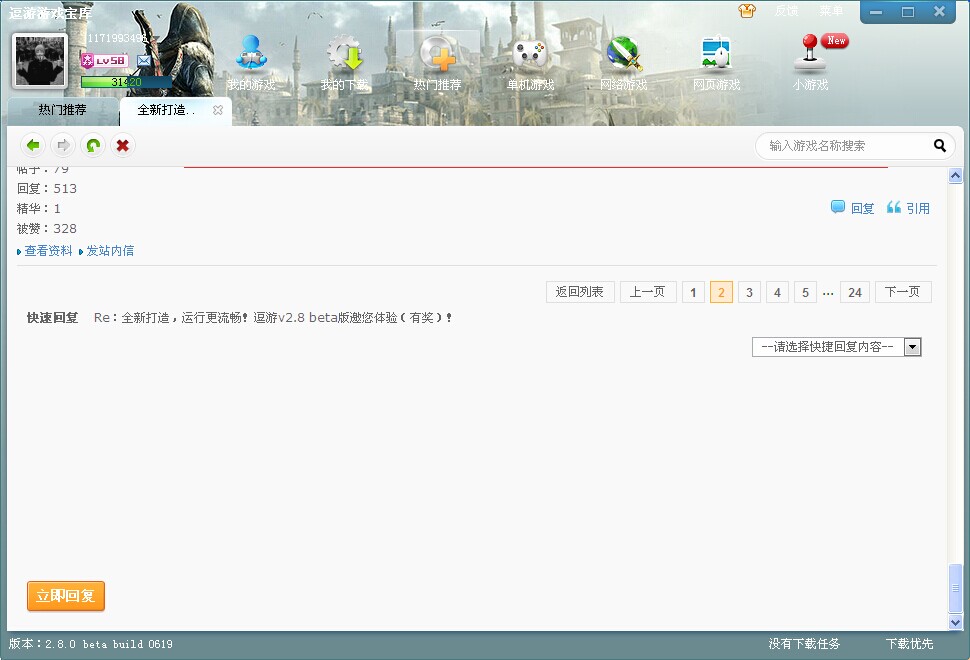Submit with the 立即回复 button

66,596
